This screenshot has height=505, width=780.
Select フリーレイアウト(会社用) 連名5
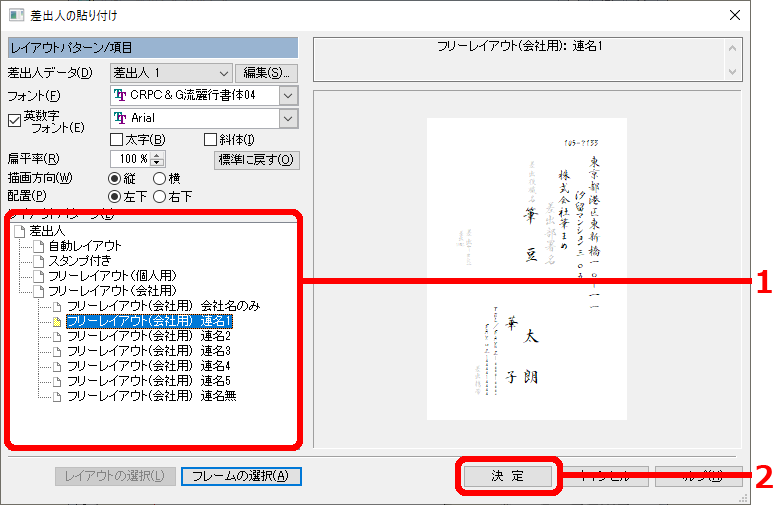(149, 381)
